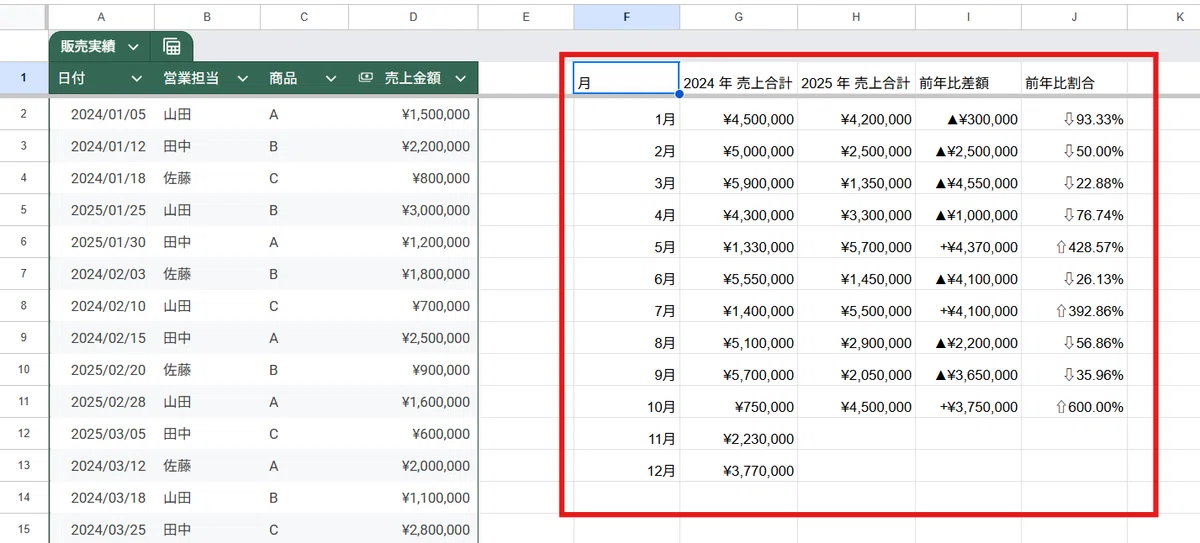Select column A header

tap(102, 17)
